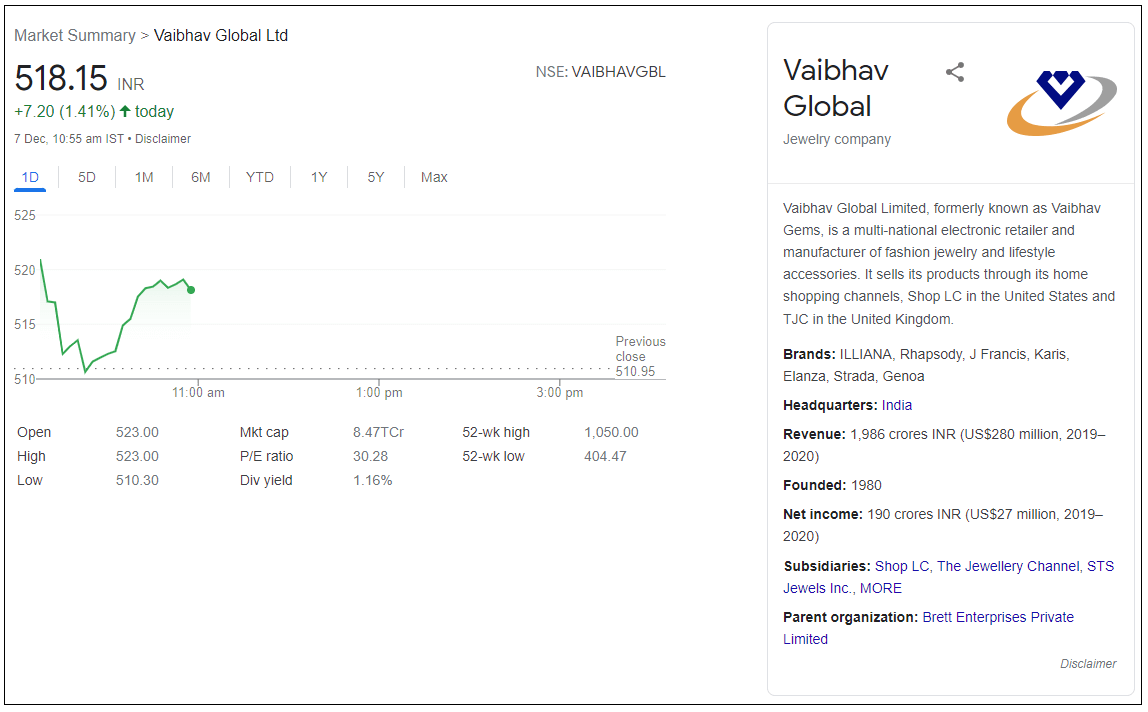View the 5Y chart range
This screenshot has width=1148, height=712.
pos(376,177)
